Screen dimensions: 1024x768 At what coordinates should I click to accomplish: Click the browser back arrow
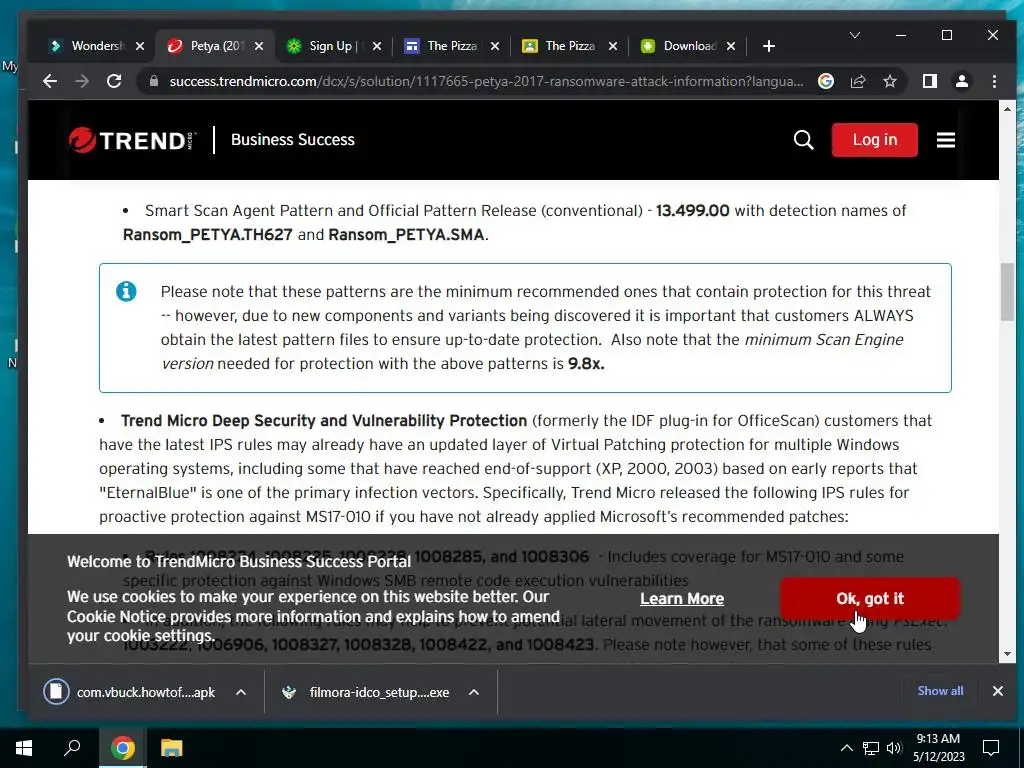coord(50,81)
